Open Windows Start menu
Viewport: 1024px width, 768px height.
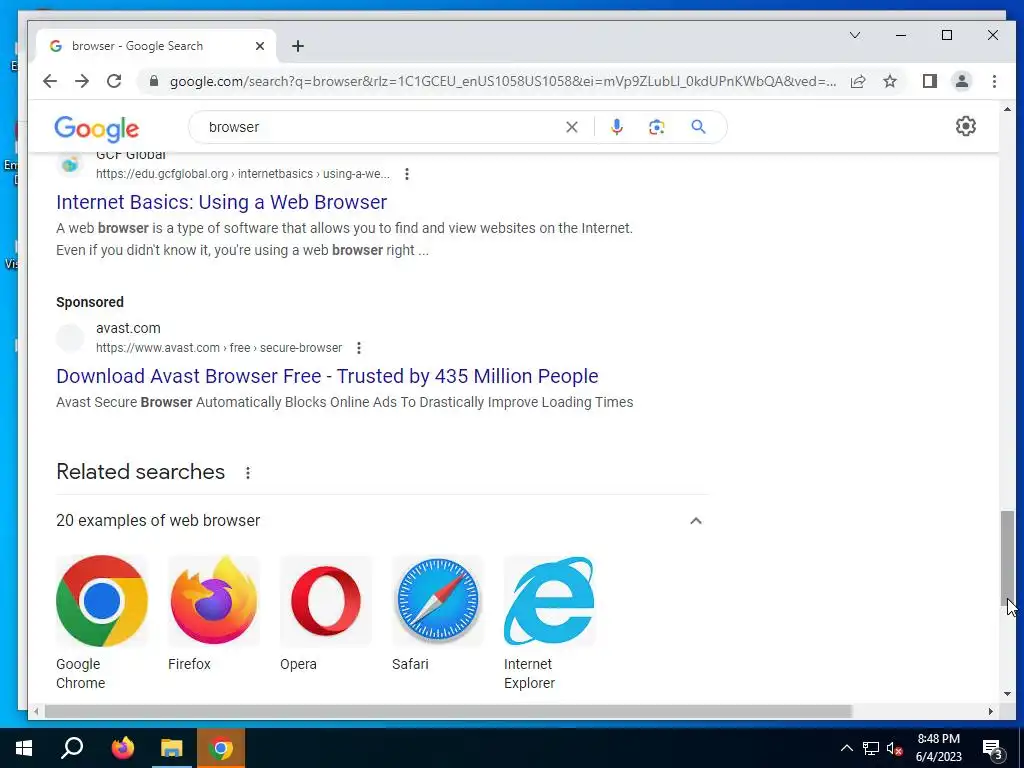click(x=24, y=748)
